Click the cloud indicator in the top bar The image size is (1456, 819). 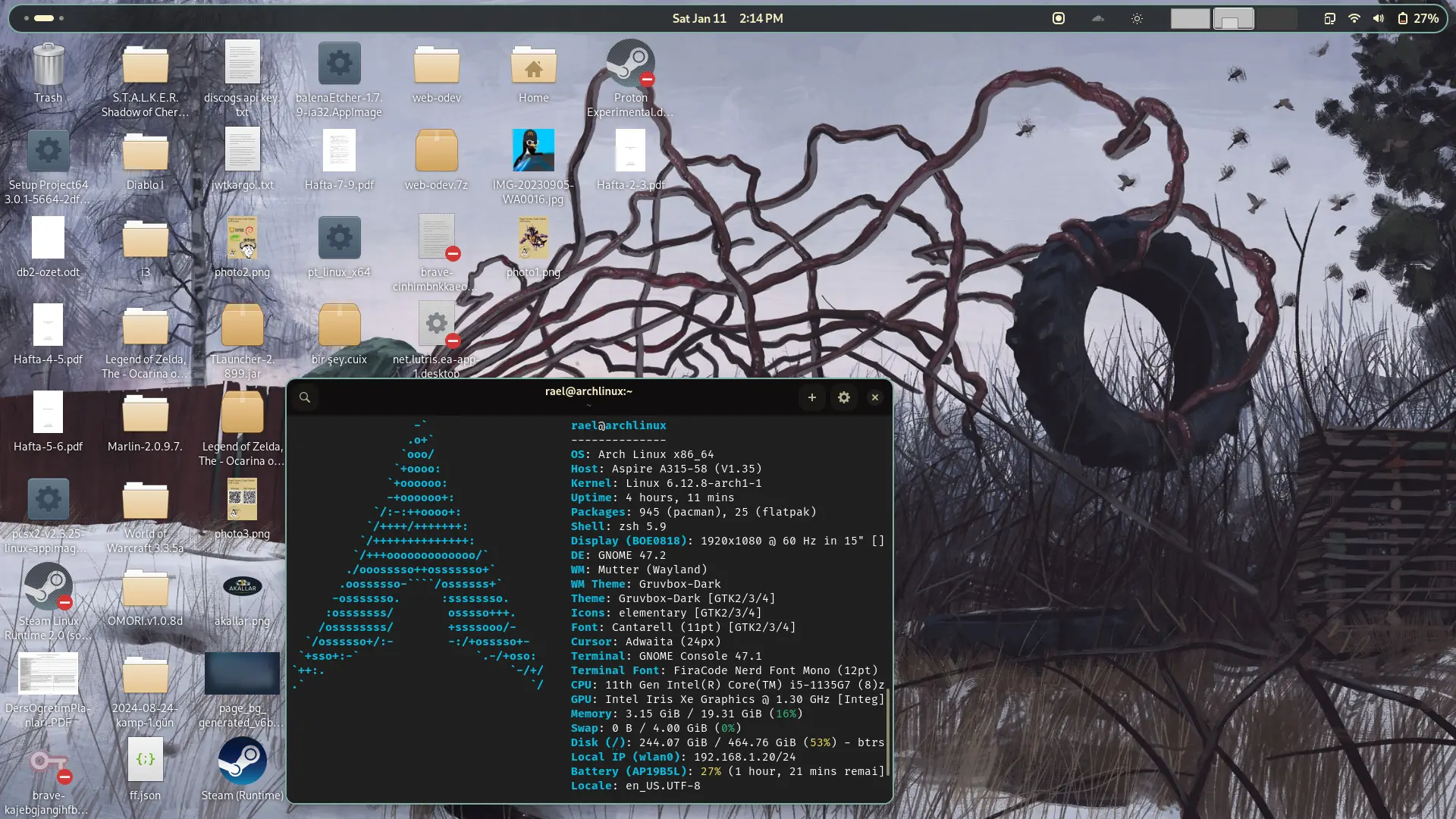[1097, 18]
